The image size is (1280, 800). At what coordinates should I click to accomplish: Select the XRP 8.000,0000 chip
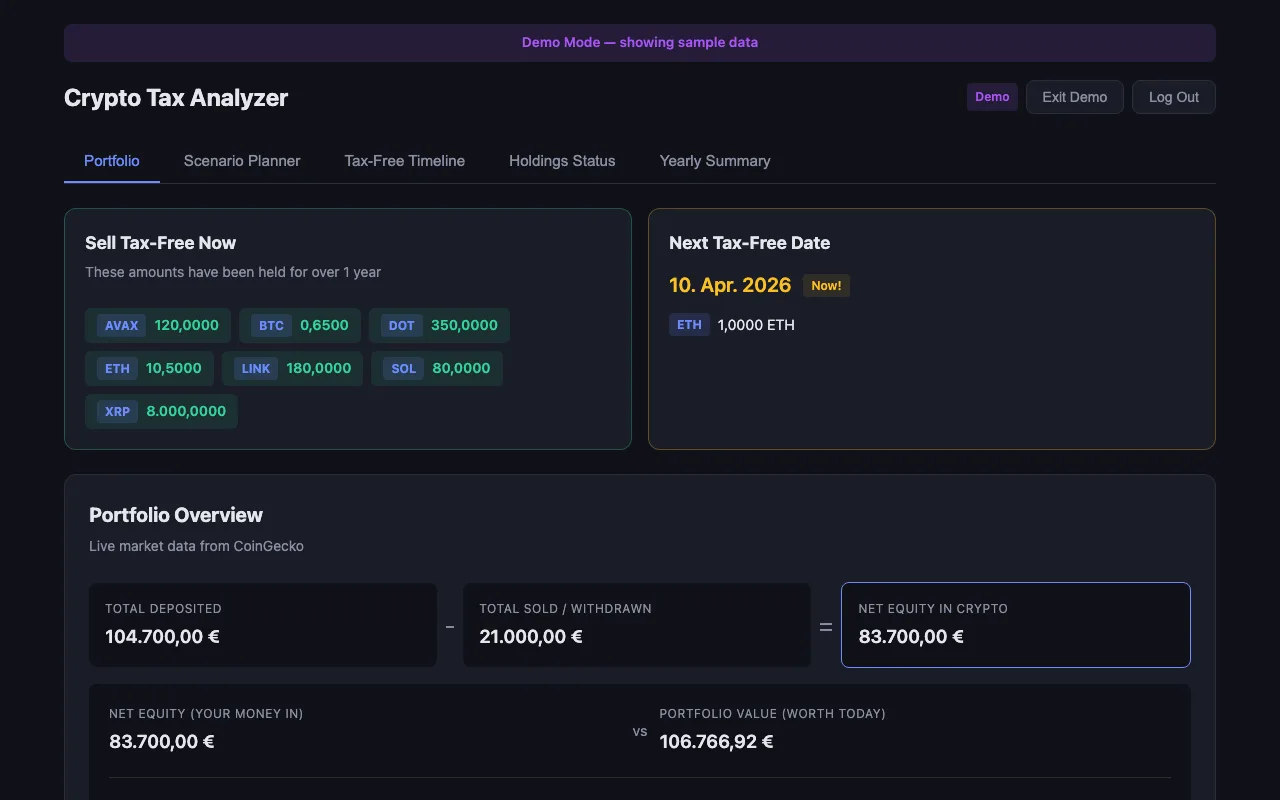161,411
